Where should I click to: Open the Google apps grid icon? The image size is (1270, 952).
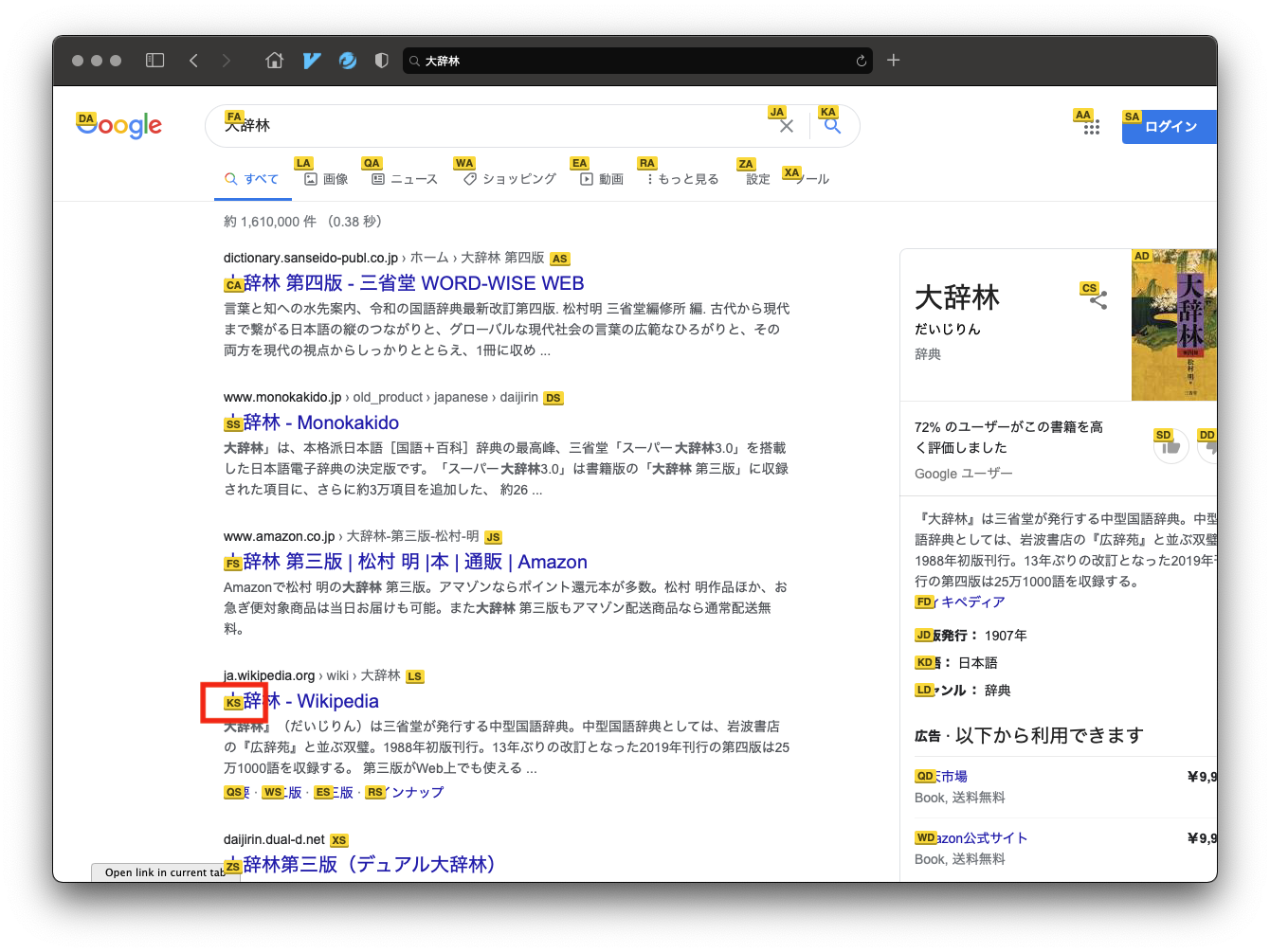(1091, 127)
